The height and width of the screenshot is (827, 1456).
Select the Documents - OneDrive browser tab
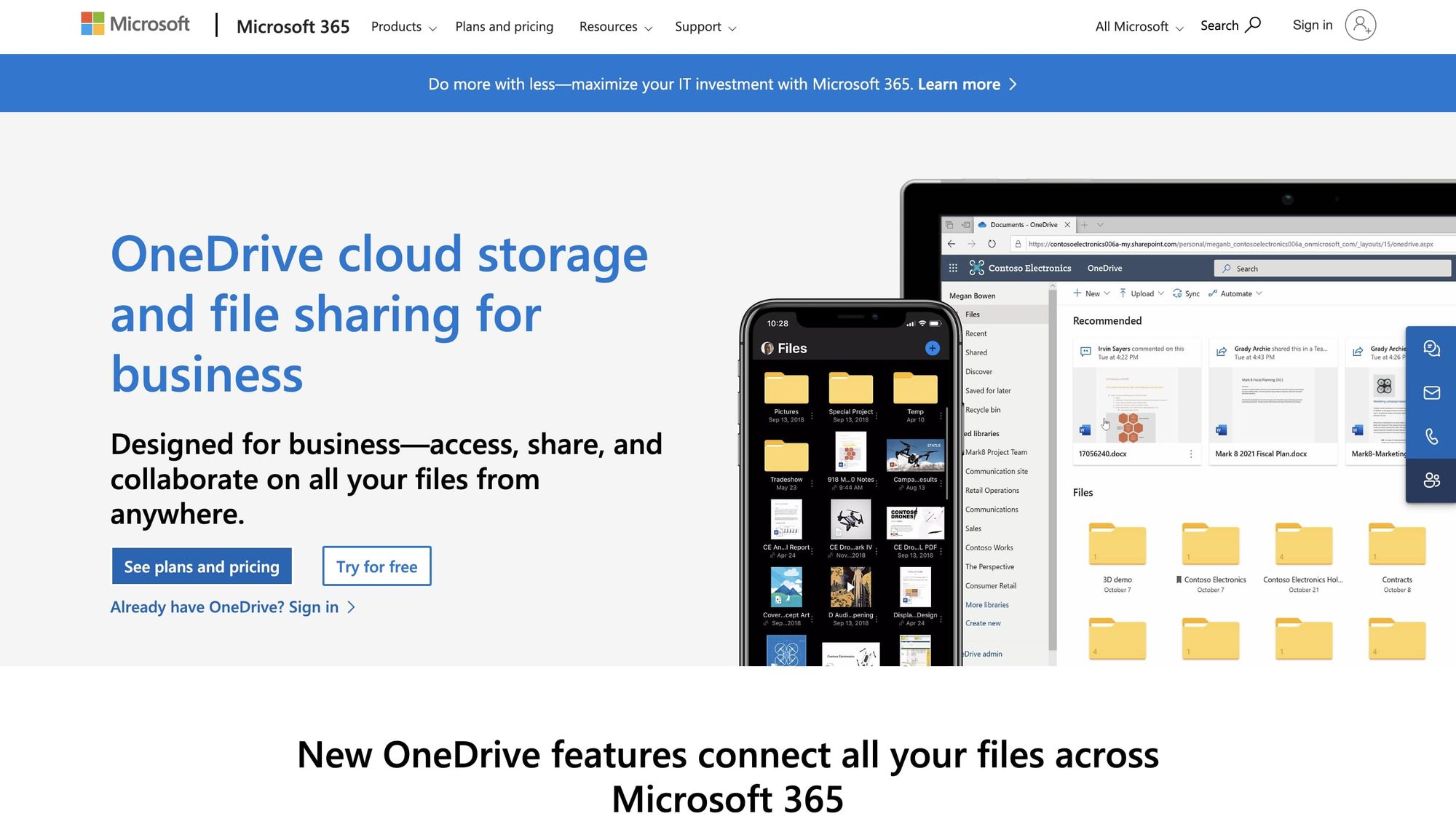(x=1023, y=225)
